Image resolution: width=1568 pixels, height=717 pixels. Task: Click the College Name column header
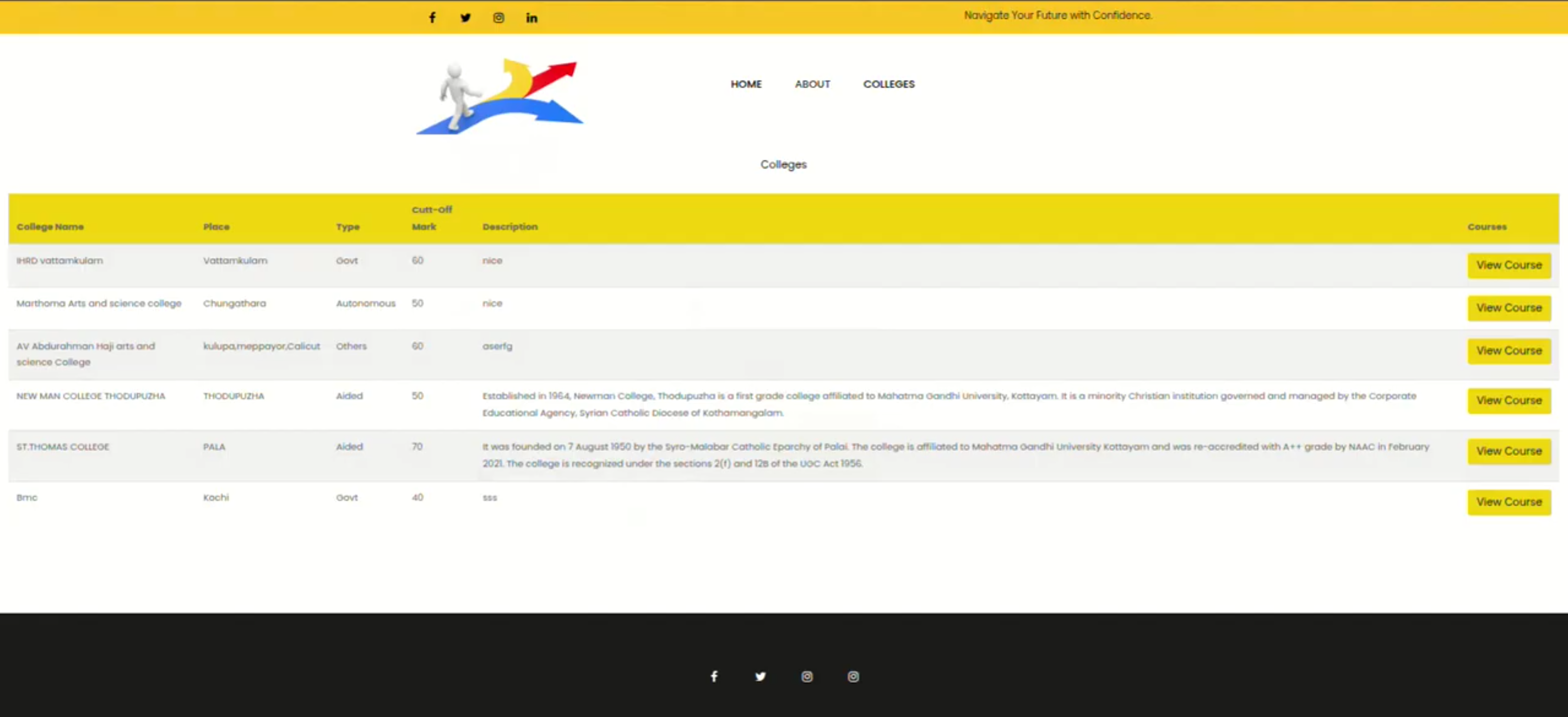pos(50,226)
